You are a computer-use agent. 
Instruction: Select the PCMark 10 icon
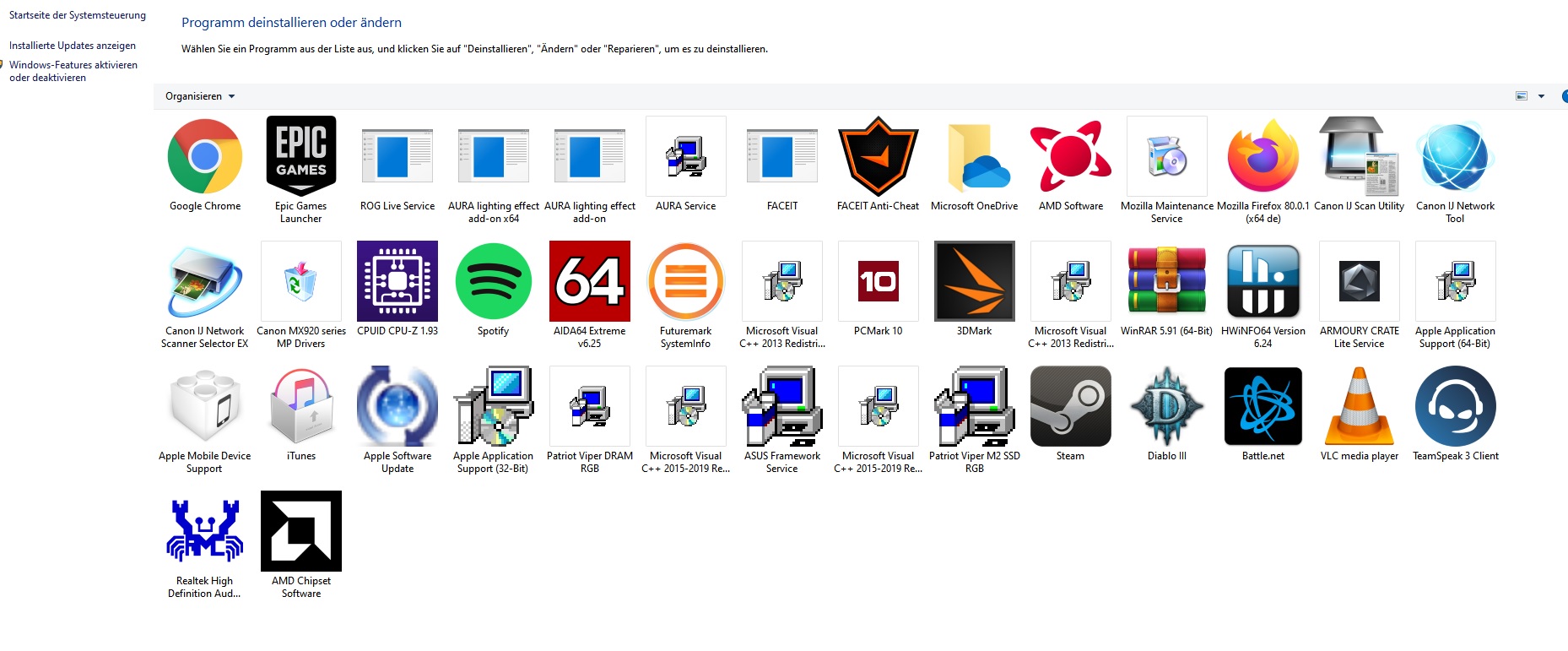tap(879, 281)
